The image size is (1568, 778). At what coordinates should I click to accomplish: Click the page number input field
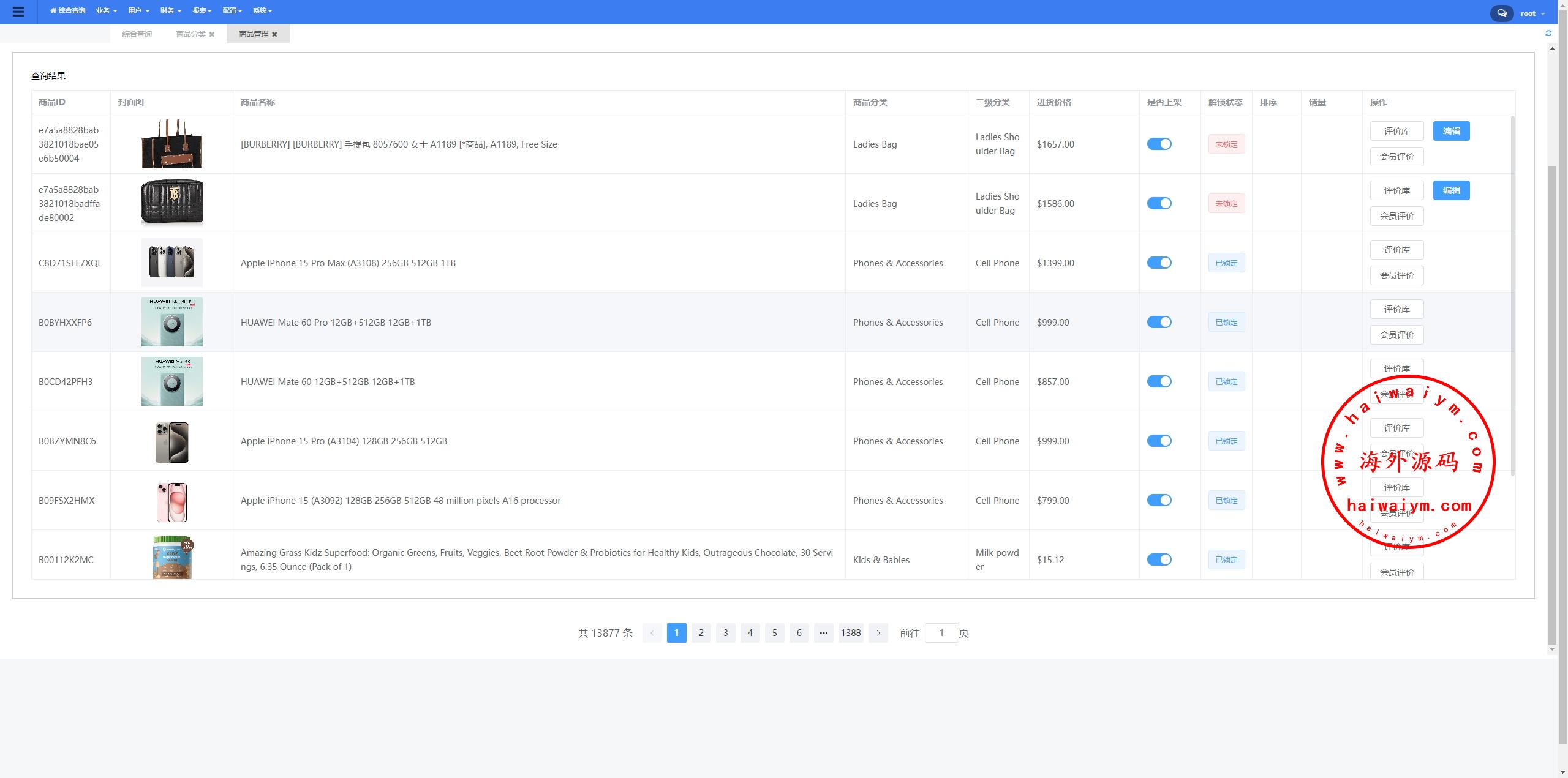(941, 633)
